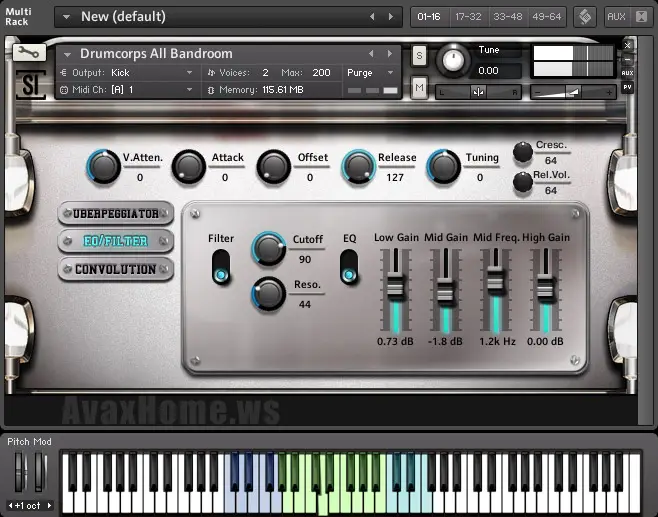Image resolution: width=658 pixels, height=517 pixels.
Task: Open the Drumcorps instrument dropdown arrow
Action: (67, 54)
